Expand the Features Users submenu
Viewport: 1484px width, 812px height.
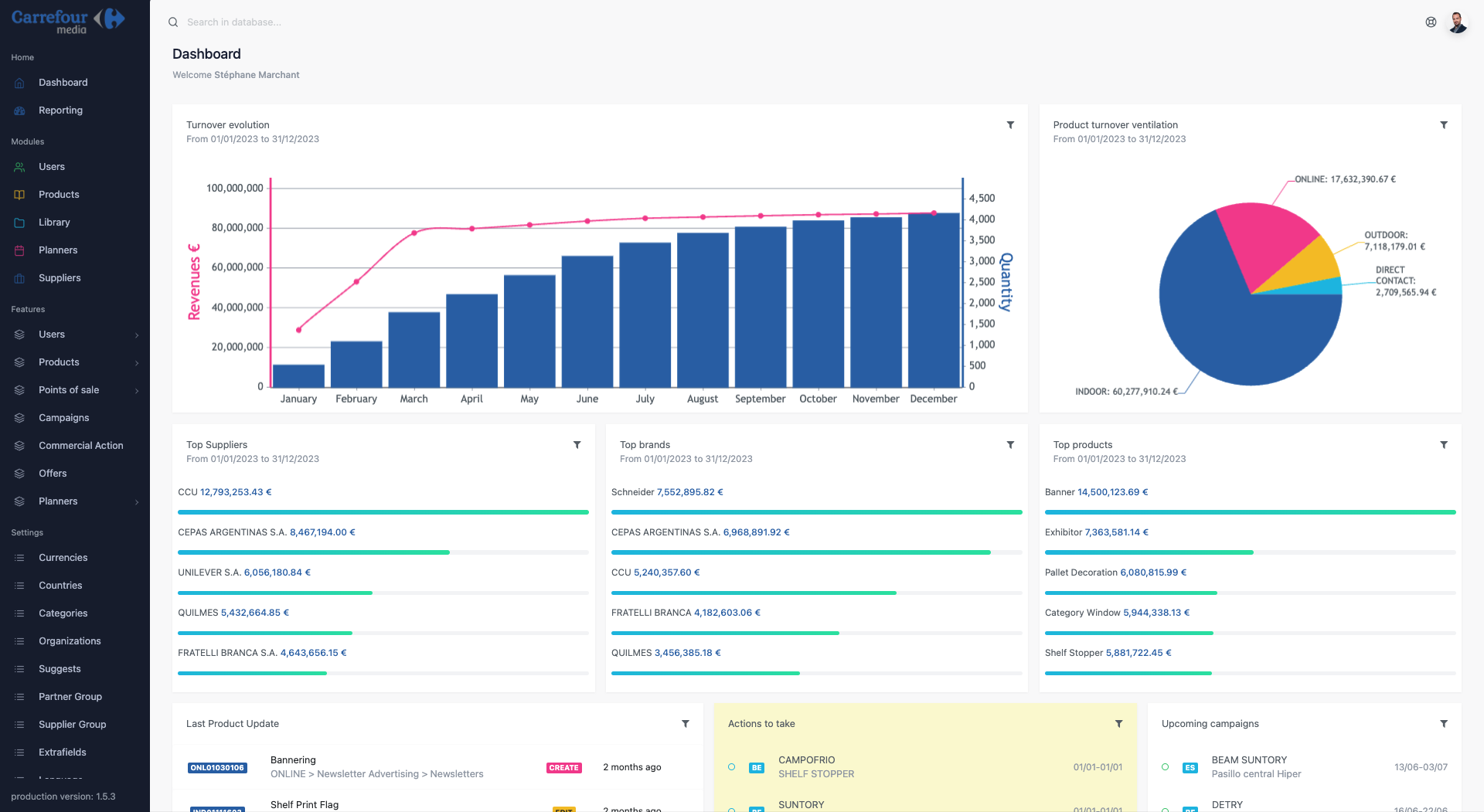click(x=137, y=335)
